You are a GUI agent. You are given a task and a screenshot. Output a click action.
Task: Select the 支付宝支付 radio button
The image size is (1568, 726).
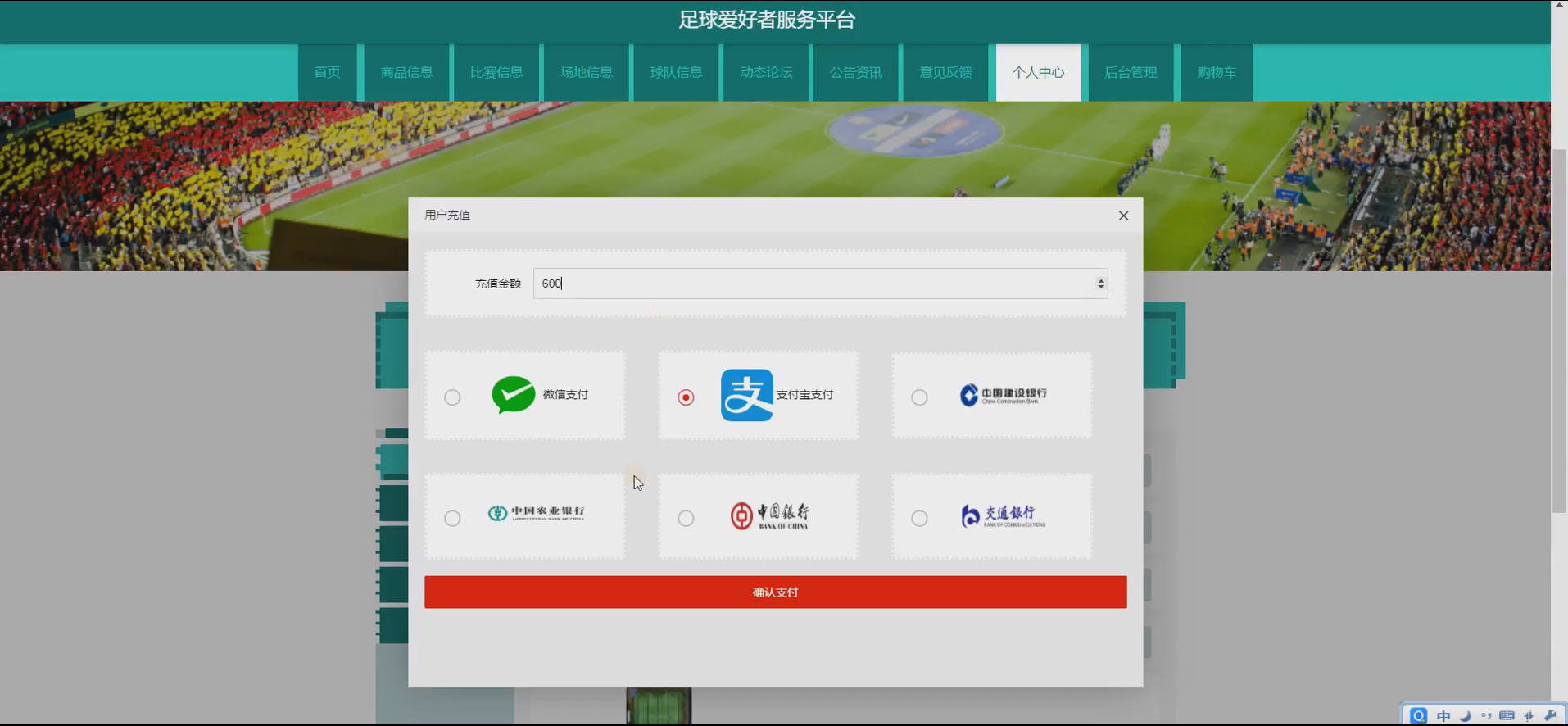686,397
